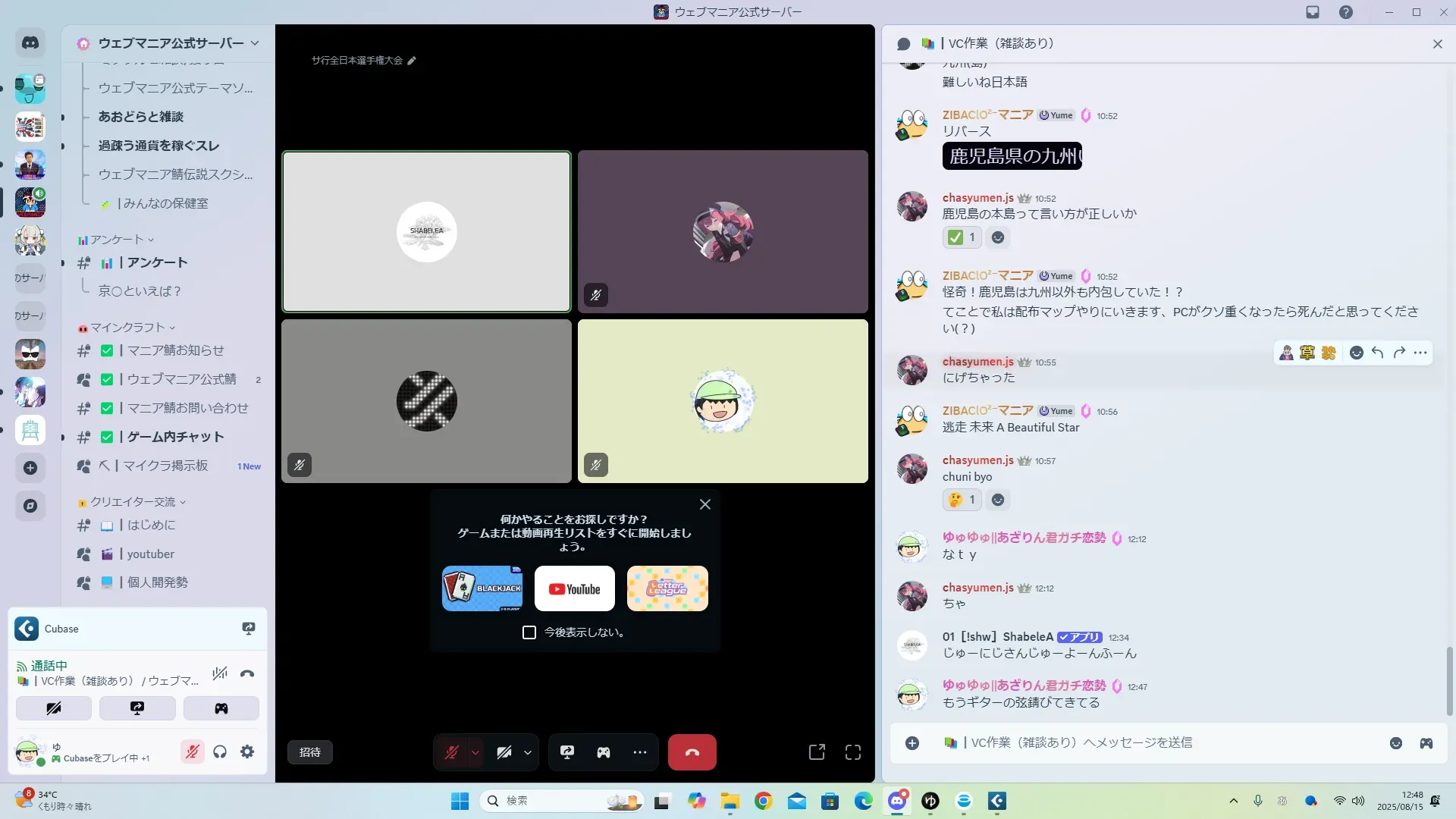Viewport: 1456px width, 819px height.
Task: Add attachment with the plus icon
Action: 912,743
